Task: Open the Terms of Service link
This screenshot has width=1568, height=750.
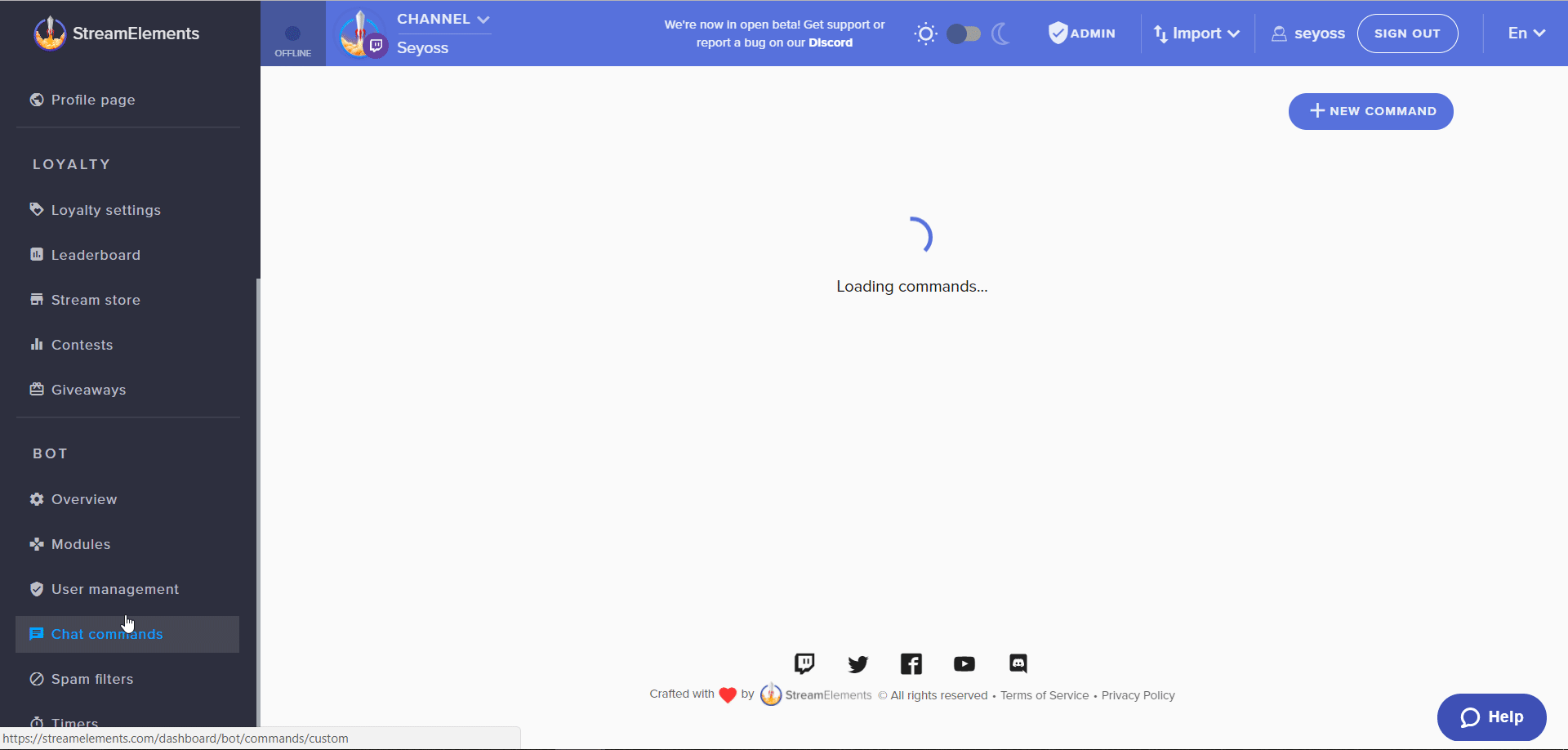Action: pyautogui.click(x=1045, y=695)
